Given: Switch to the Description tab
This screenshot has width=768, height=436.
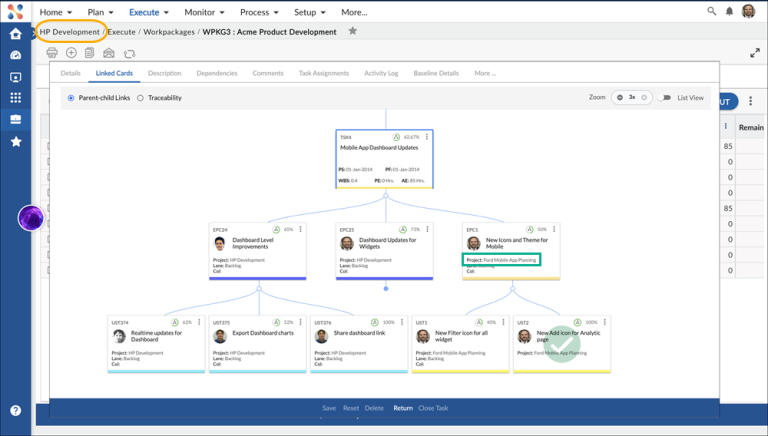Looking at the screenshot, I should [x=165, y=73].
